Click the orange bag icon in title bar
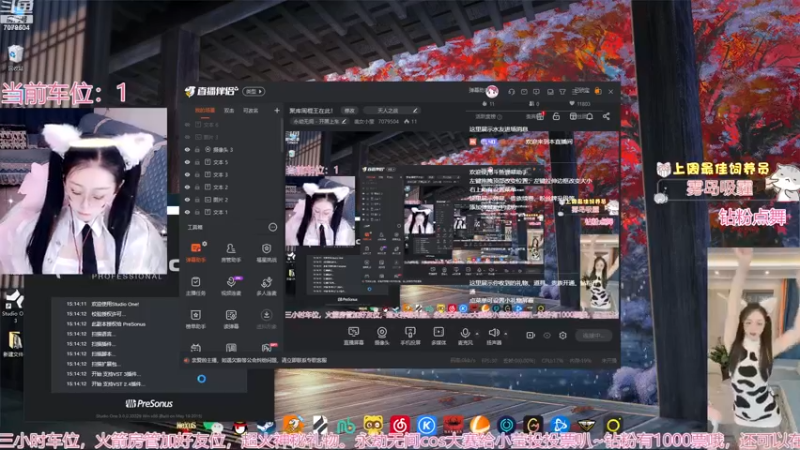The image size is (800, 450). coord(598,91)
